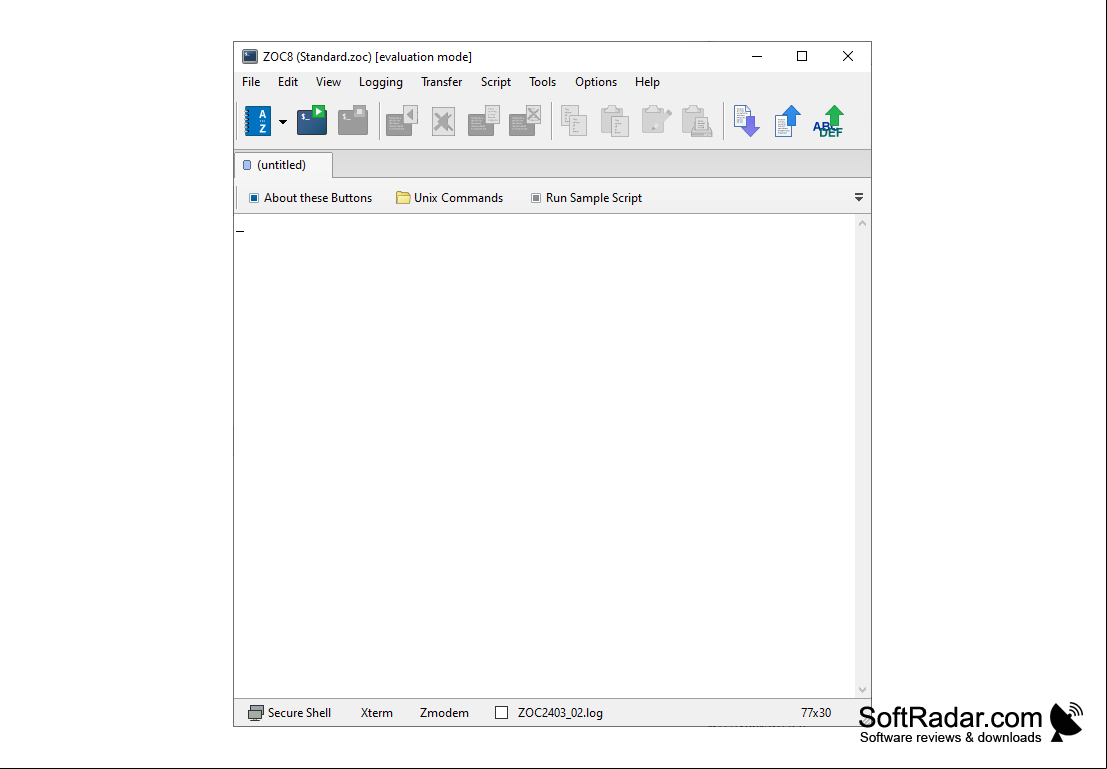Screen dimensions: 1107x769
Task: Click the paste clipboard toolbar icon
Action: tap(614, 121)
